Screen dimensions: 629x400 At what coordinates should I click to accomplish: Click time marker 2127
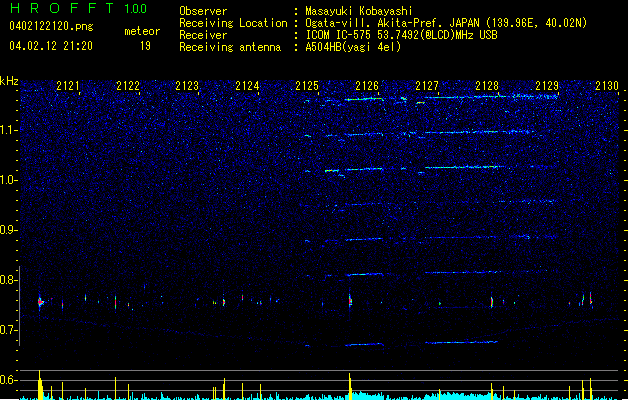(x=427, y=86)
